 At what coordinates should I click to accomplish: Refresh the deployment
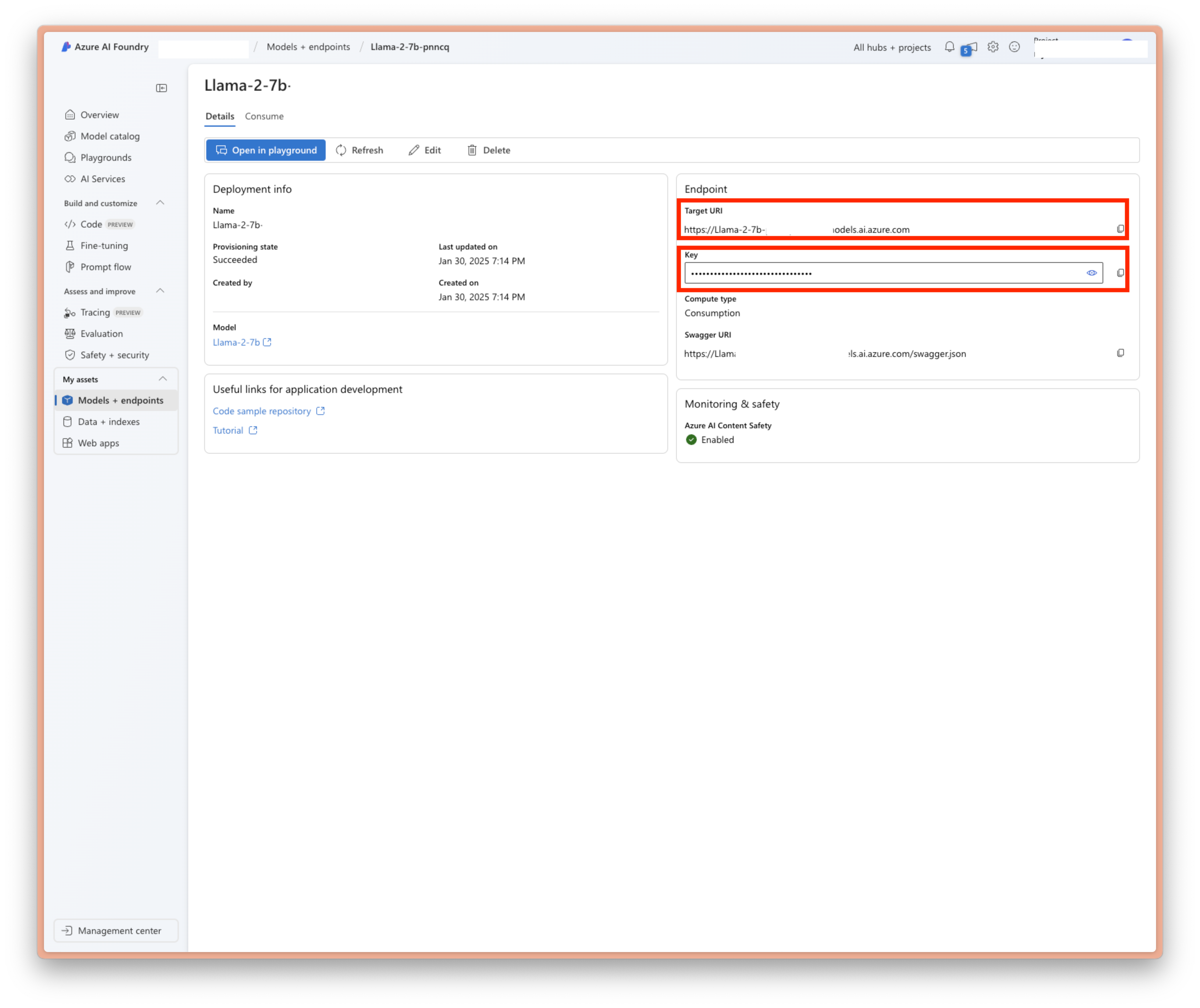pos(360,150)
